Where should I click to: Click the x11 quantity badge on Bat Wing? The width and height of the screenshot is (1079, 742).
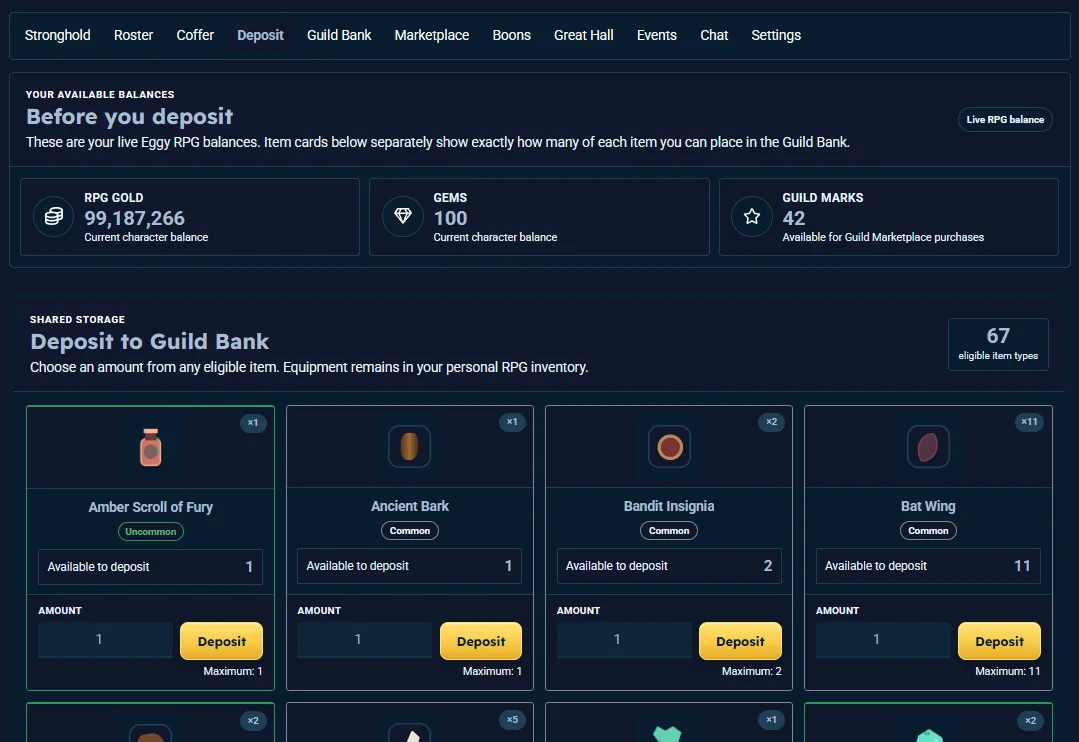1029,422
